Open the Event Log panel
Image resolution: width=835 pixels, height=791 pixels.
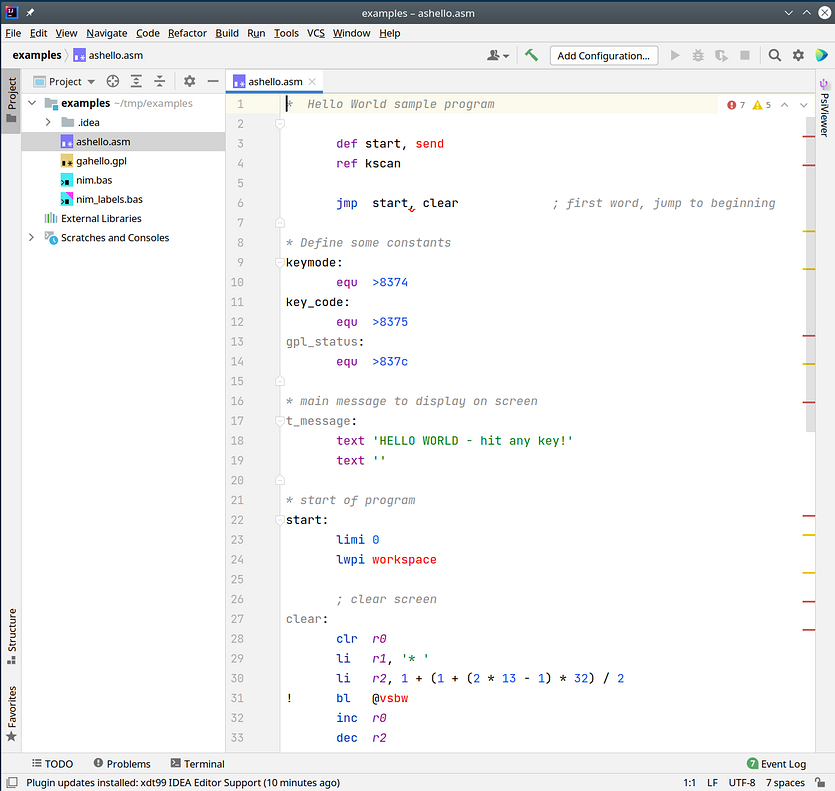point(776,764)
